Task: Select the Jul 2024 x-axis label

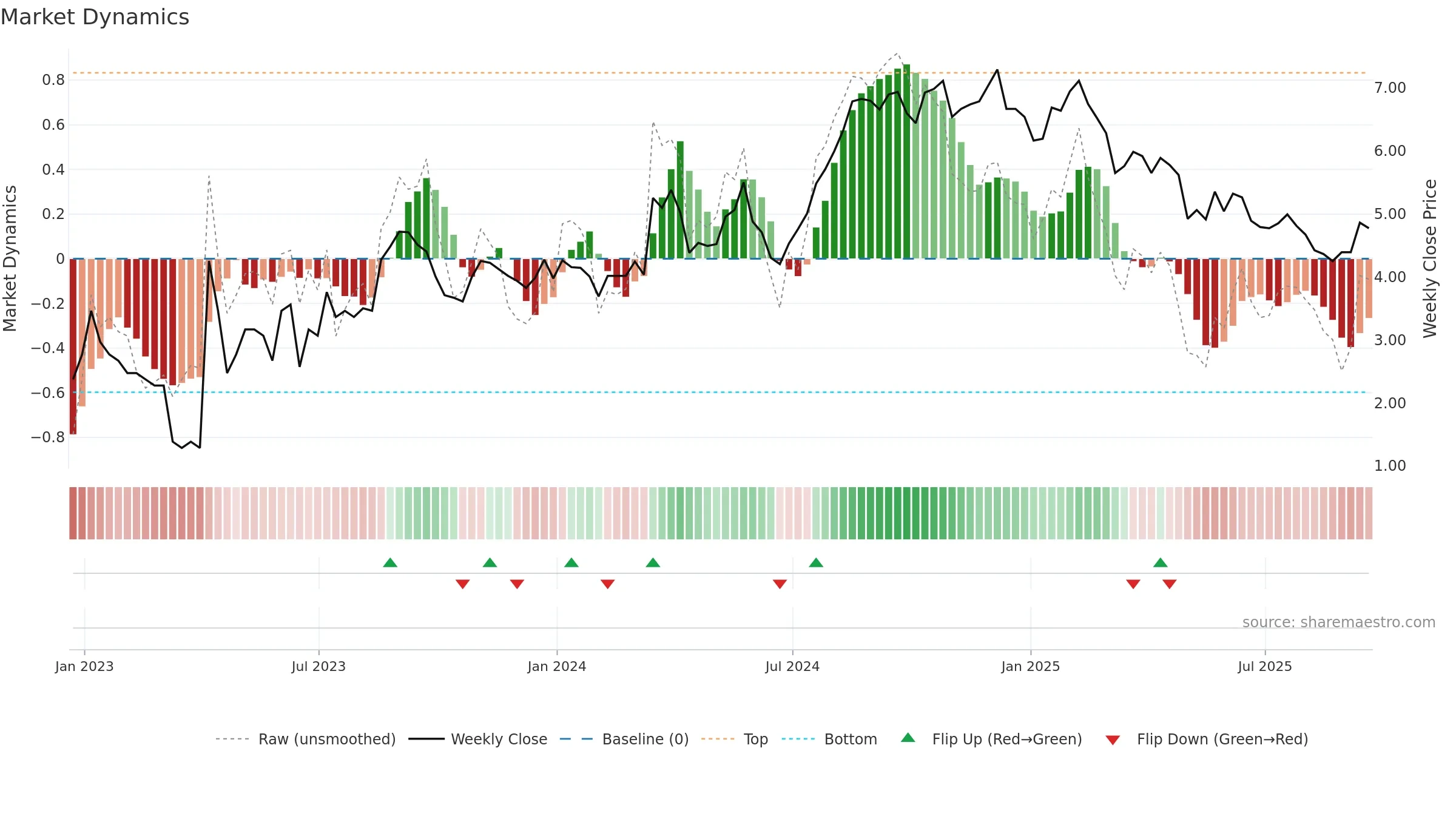Action: (x=792, y=667)
